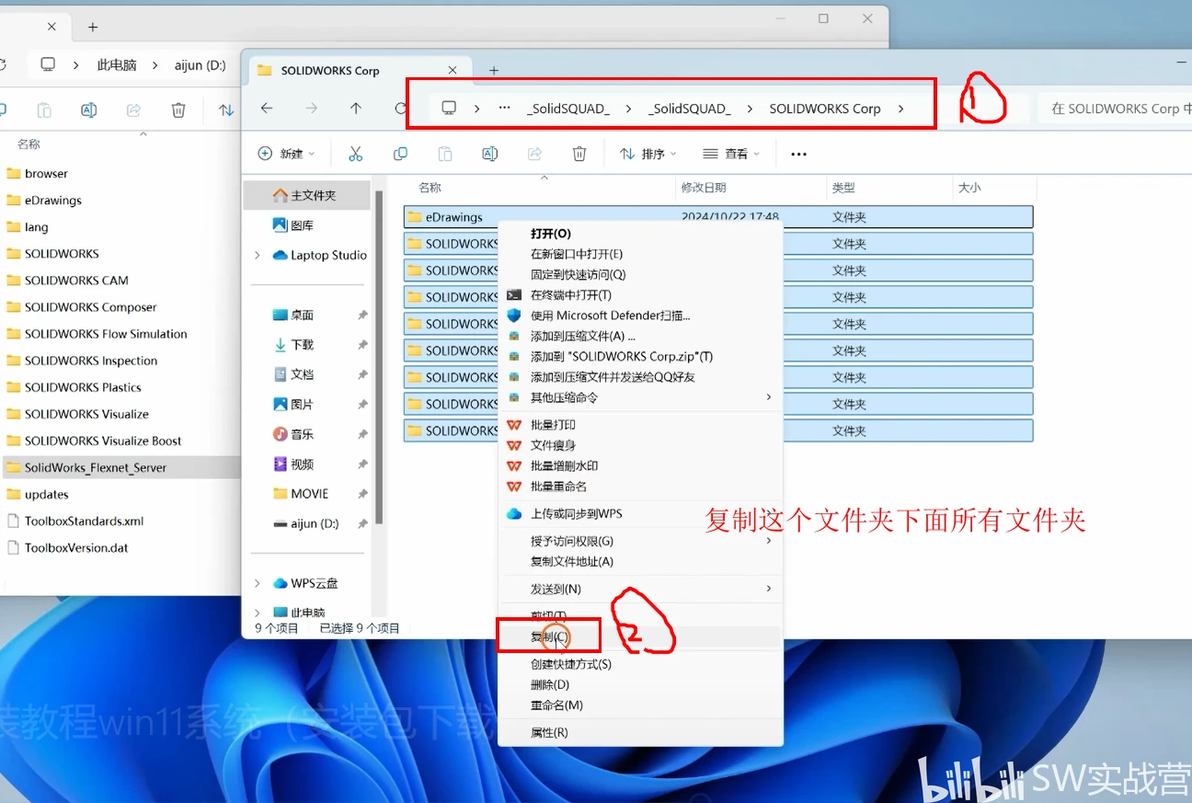Click _SolidSQUAD_ first breadcrumb segment

point(568,109)
